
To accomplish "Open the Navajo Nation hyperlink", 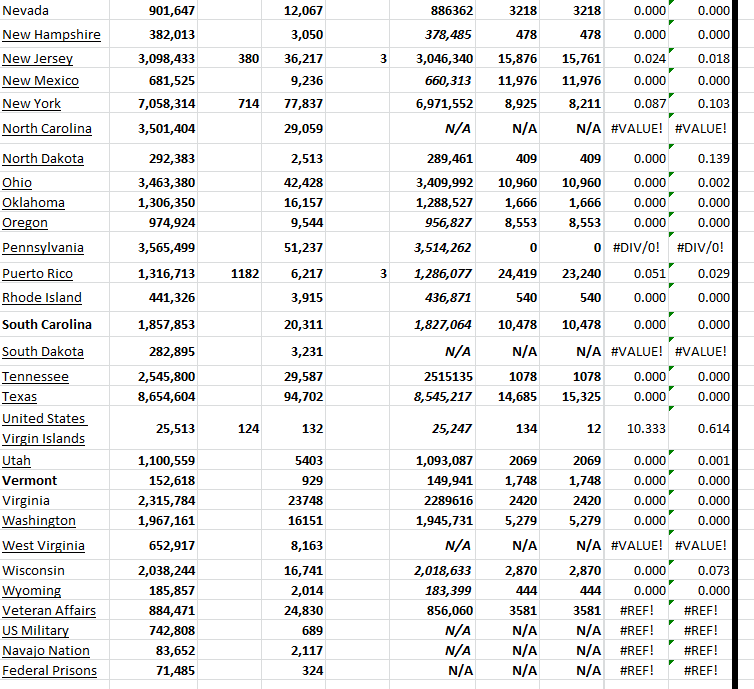I will pos(46,651).
